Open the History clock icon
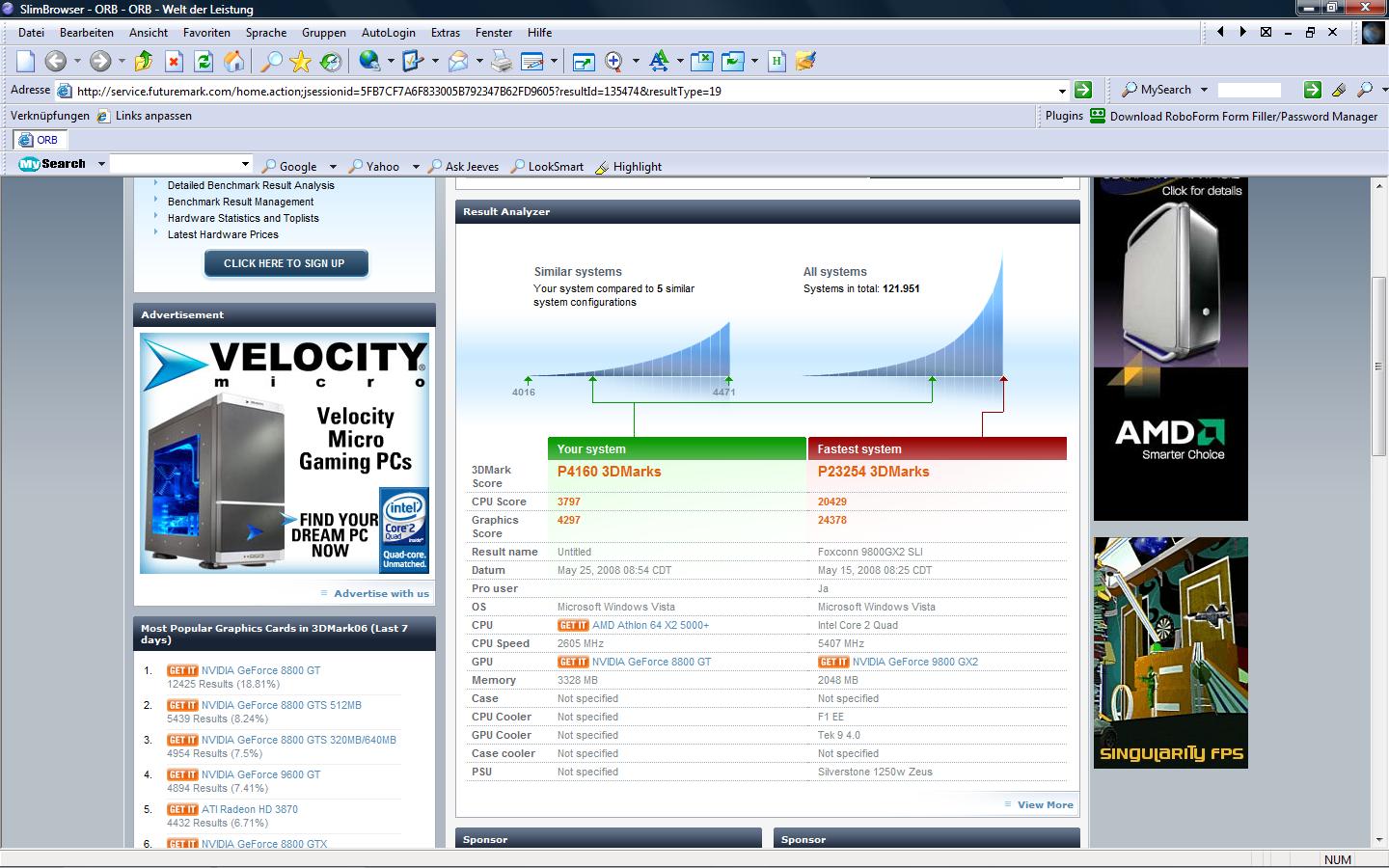 click(x=331, y=61)
